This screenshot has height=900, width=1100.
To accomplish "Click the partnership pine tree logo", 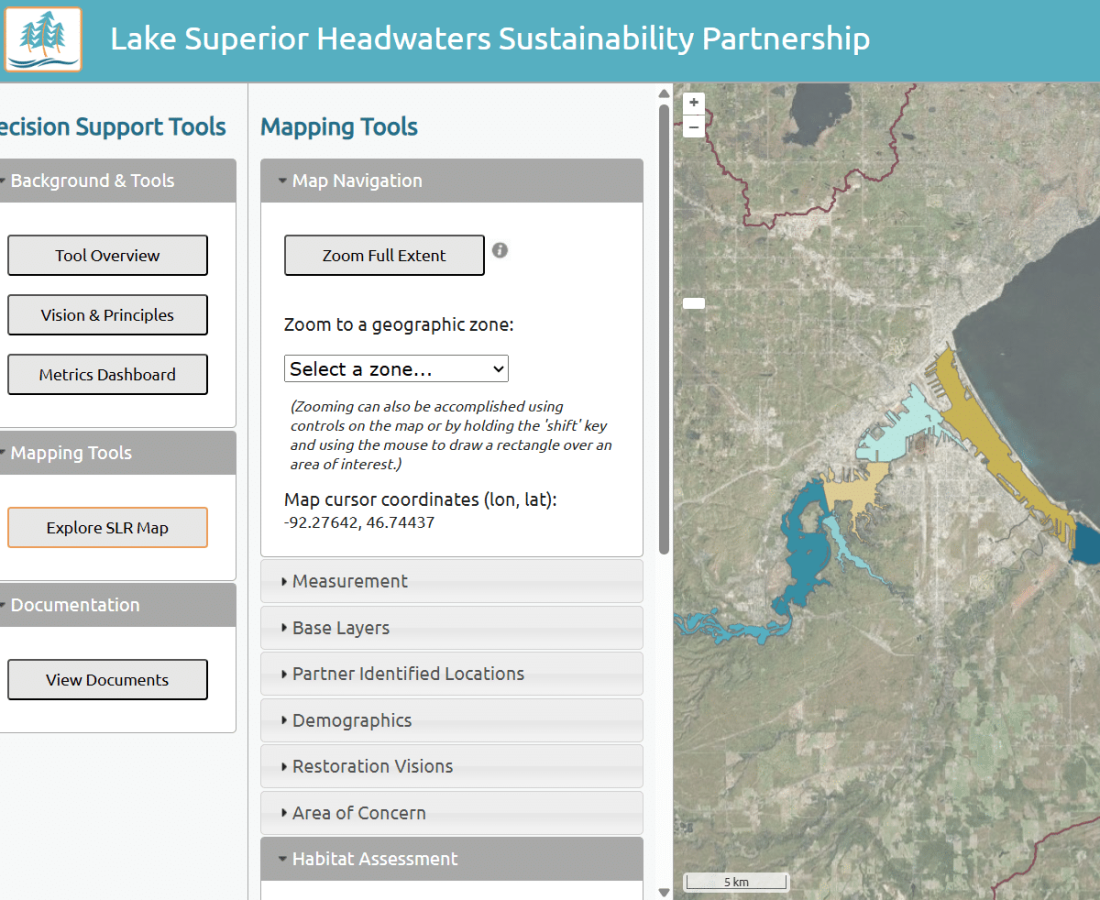I will 43,39.
